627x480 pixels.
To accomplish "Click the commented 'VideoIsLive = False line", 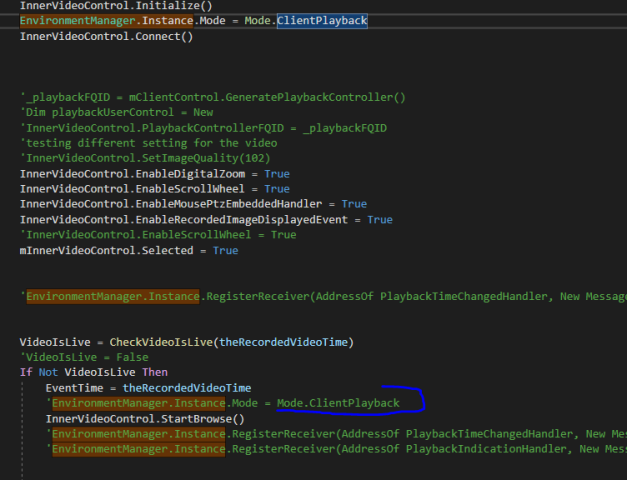I will [84, 357].
